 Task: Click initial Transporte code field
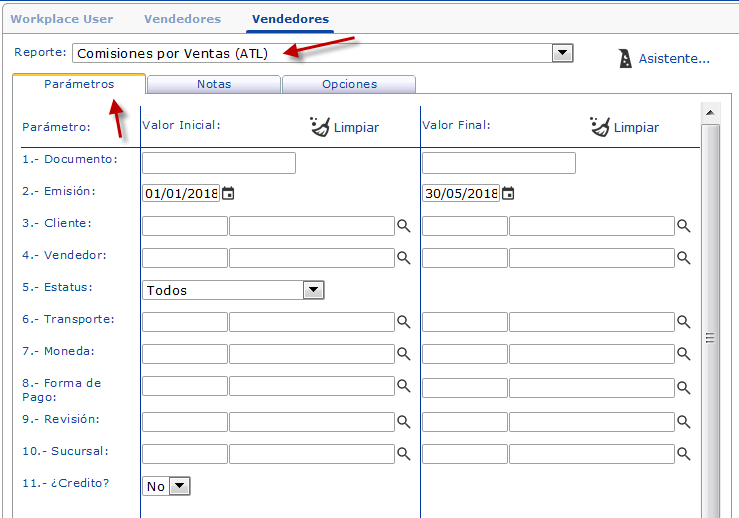[x=185, y=322]
